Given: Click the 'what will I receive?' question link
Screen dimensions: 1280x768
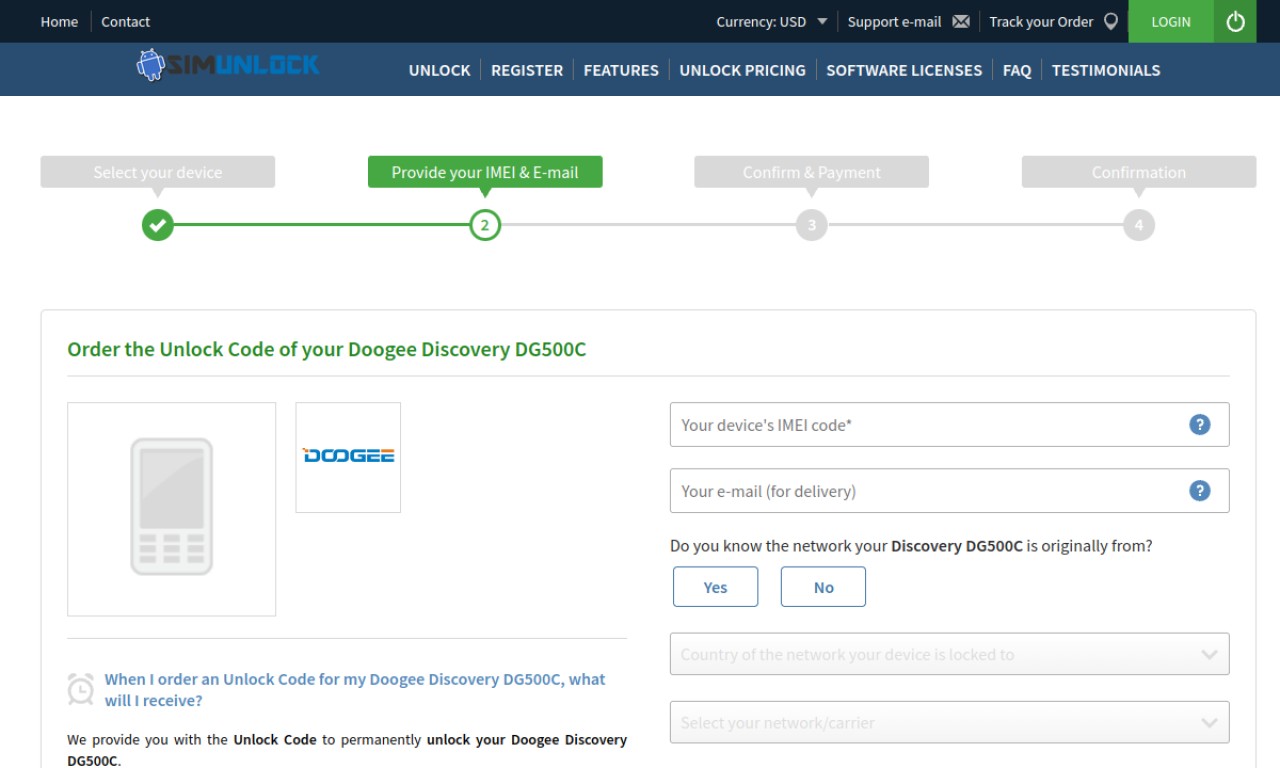Looking at the screenshot, I should pyautogui.click(x=355, y=690).
